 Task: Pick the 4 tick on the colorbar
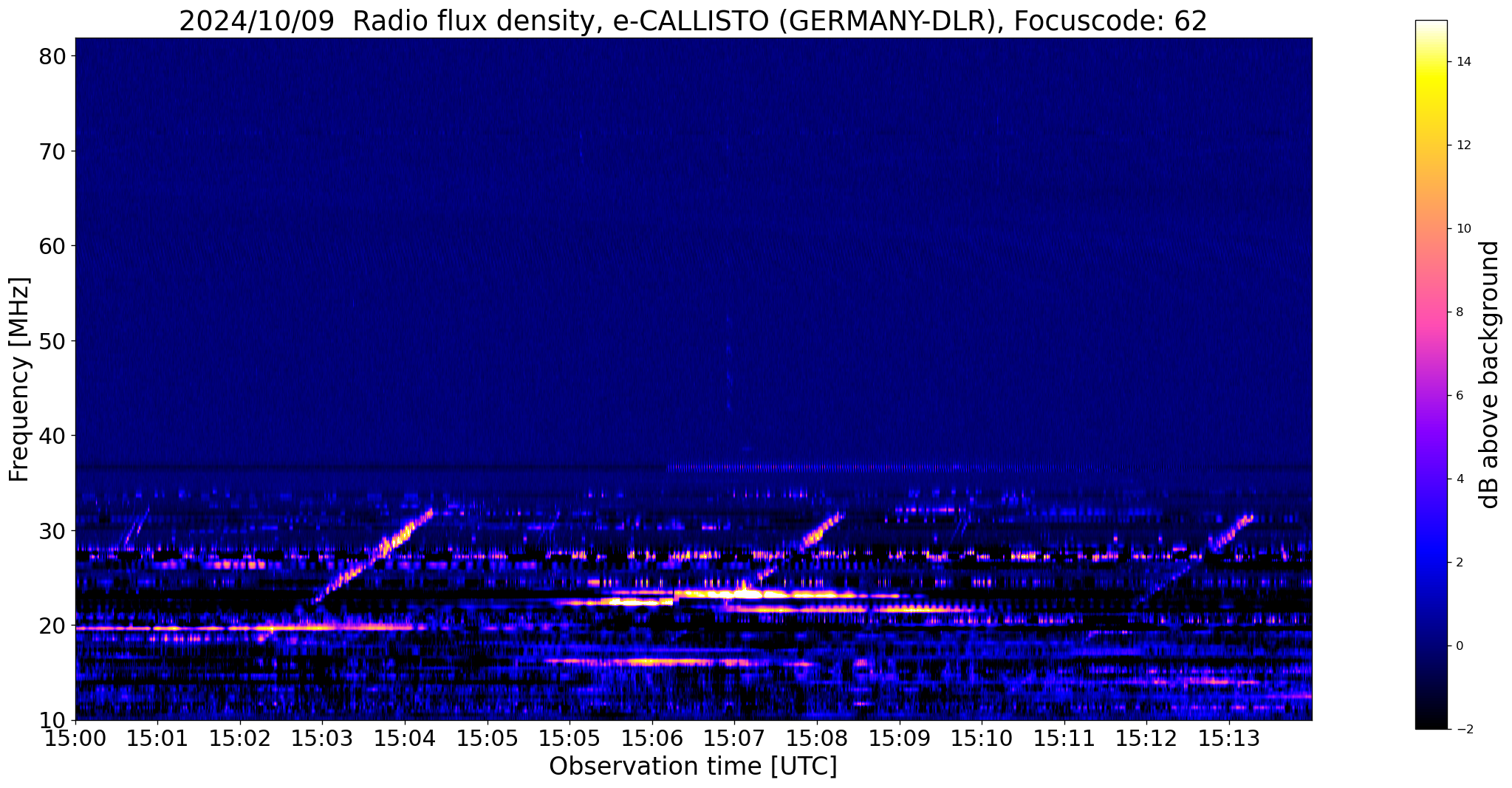[1460, 479]
